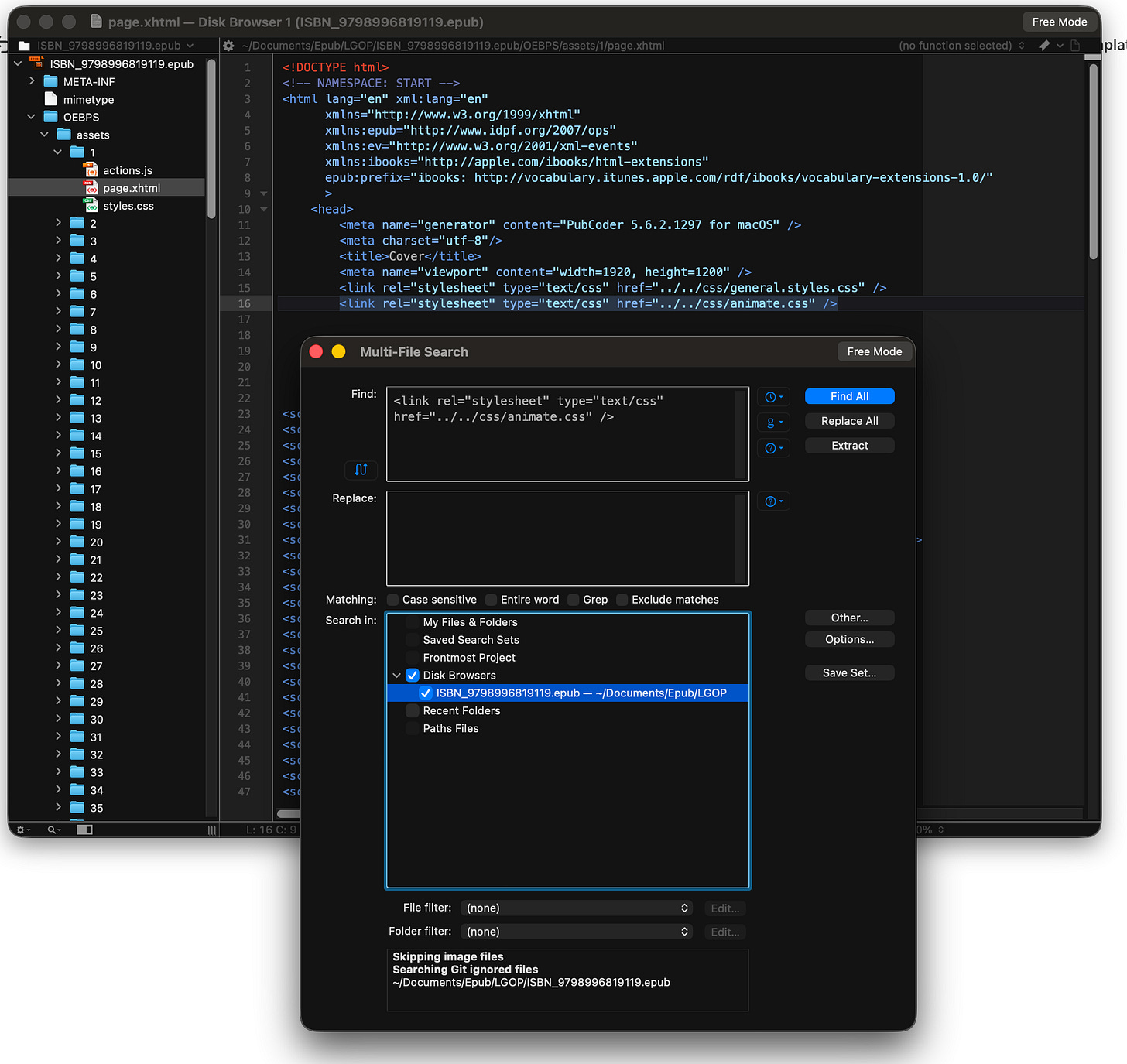Image resolution: width=1127 pixels, height=1064 pixels.
Task: Check Frontmost Project source
Action: 413,658
